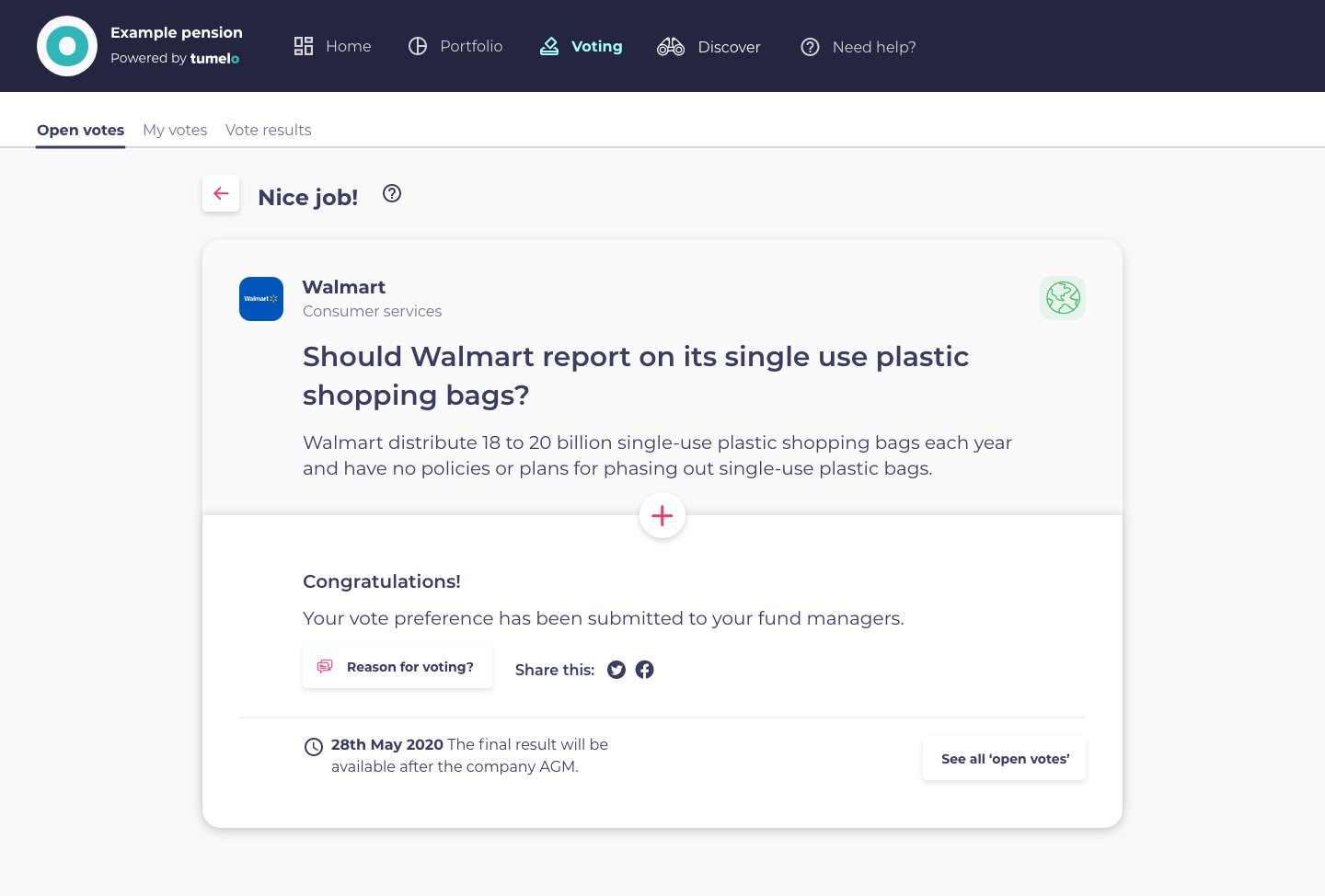Click See all 'open votes' button
This screenshot has width=1325, height=896.
pos(1005,759)
